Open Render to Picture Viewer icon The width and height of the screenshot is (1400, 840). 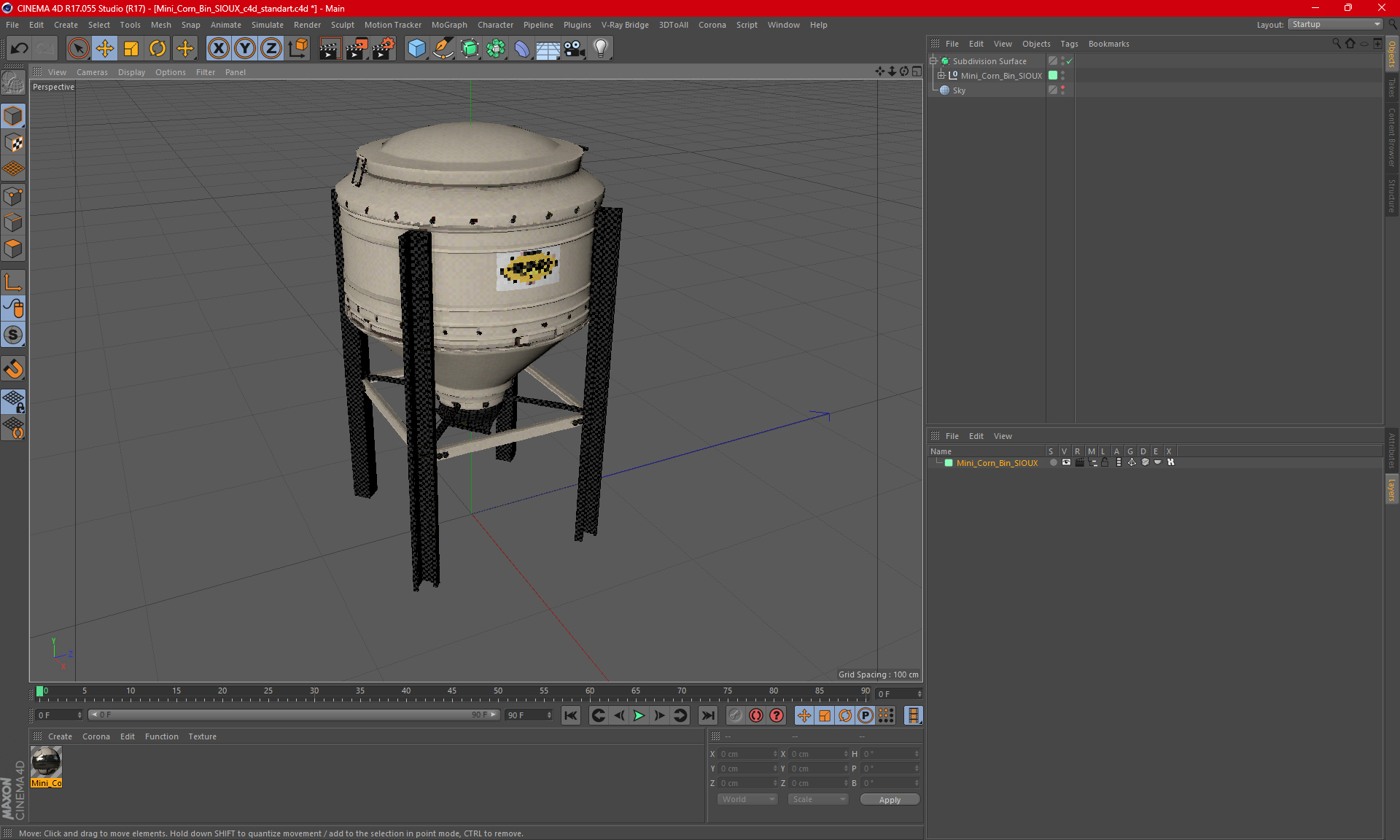coord(356,49)
